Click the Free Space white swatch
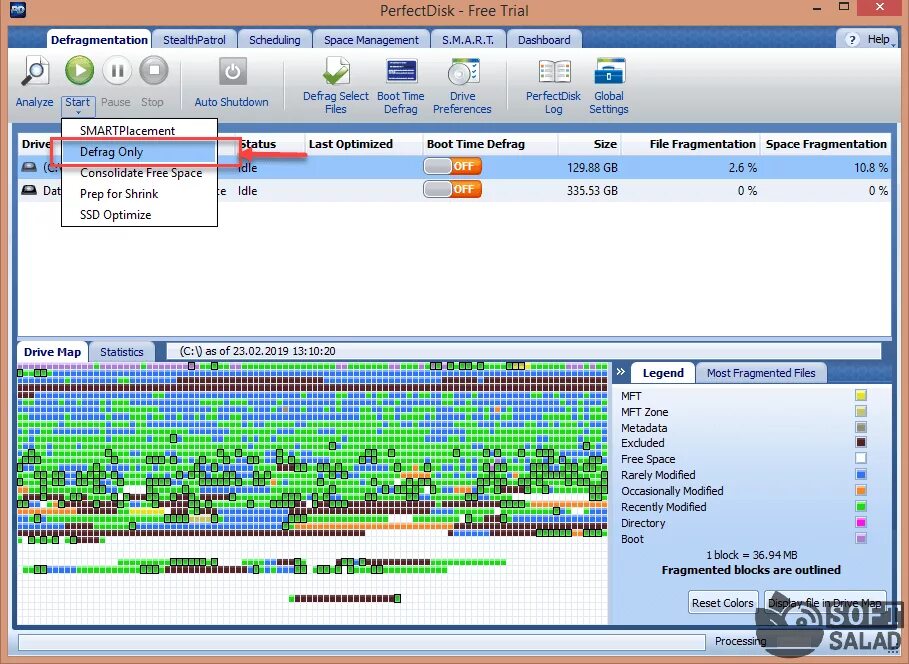The image size is (909, 664). click(x=861, y=458)
